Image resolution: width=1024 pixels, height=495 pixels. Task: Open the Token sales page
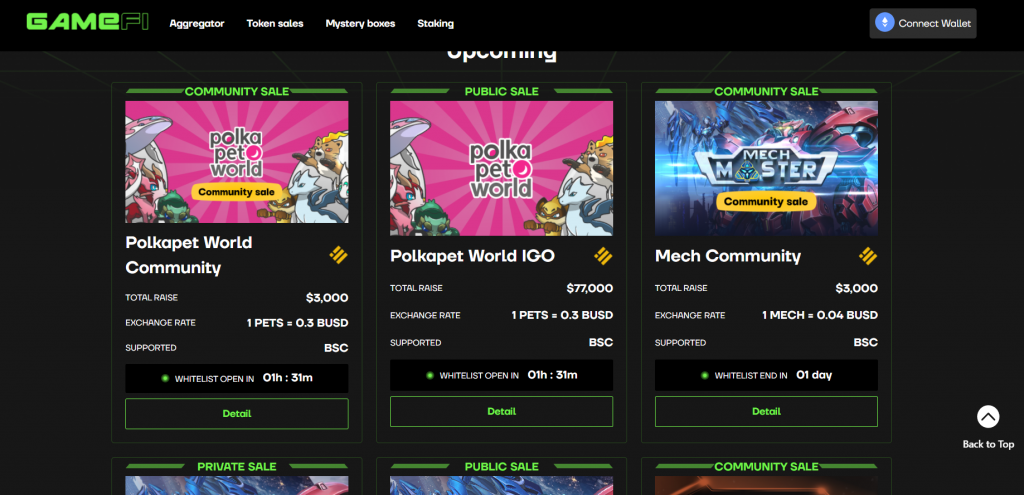tap(275, 24)
